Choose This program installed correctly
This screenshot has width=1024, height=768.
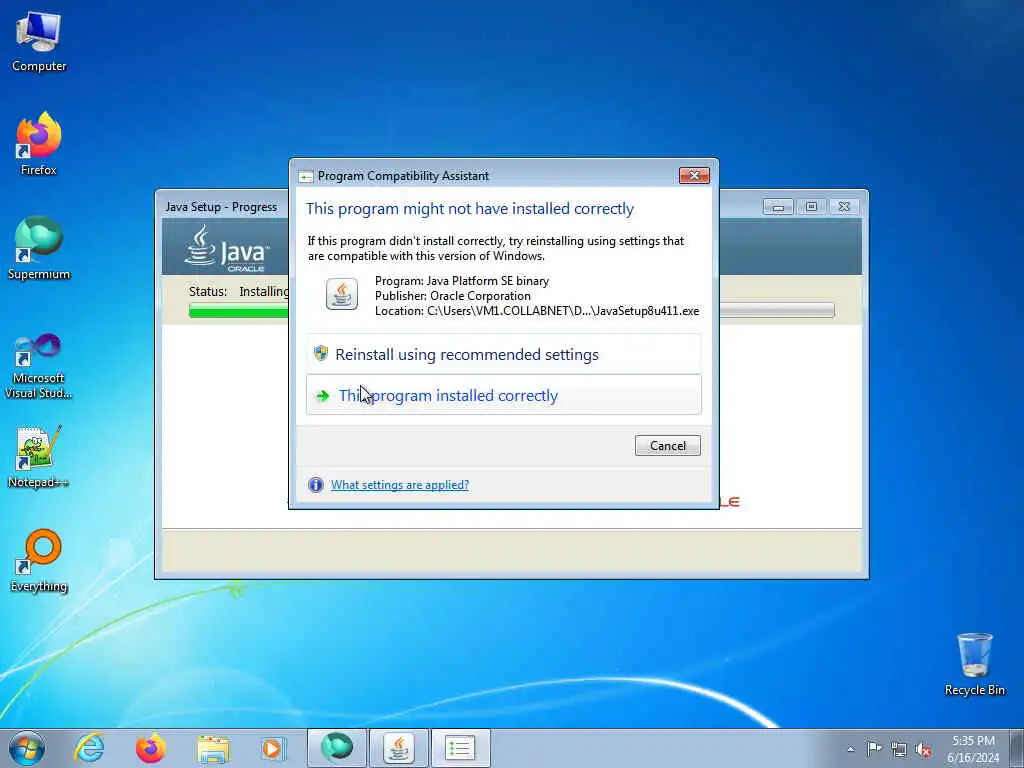click(x=504, y=395)
